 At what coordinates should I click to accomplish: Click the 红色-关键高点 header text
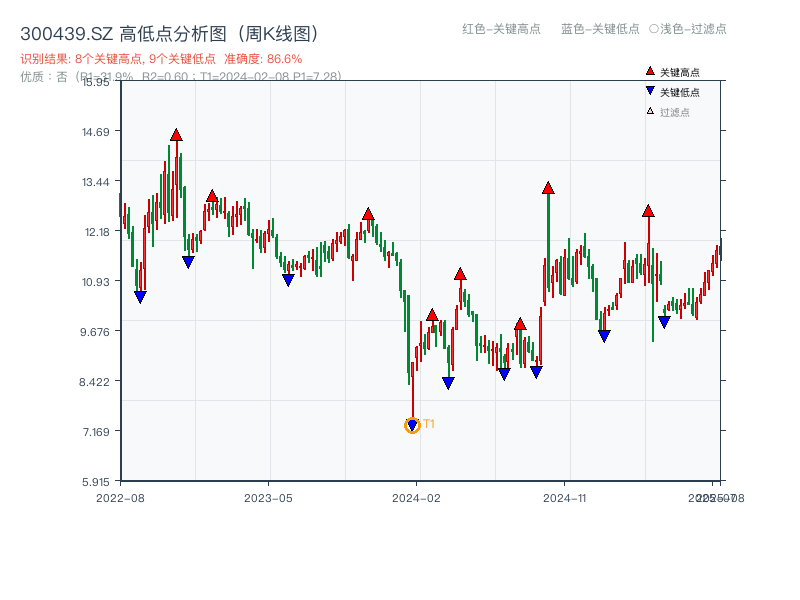(501, 29)
